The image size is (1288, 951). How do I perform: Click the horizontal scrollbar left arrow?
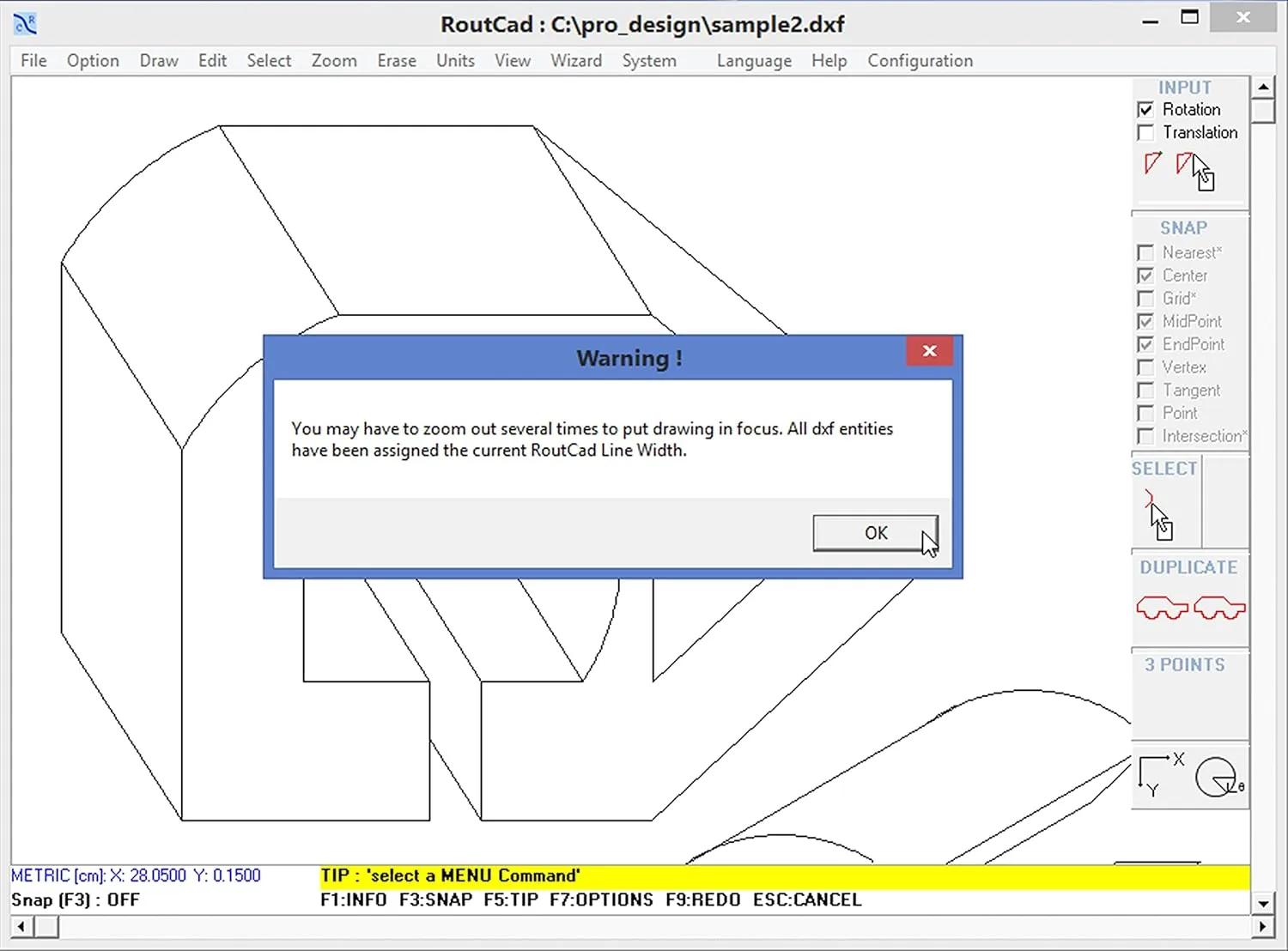coord(19,927)
